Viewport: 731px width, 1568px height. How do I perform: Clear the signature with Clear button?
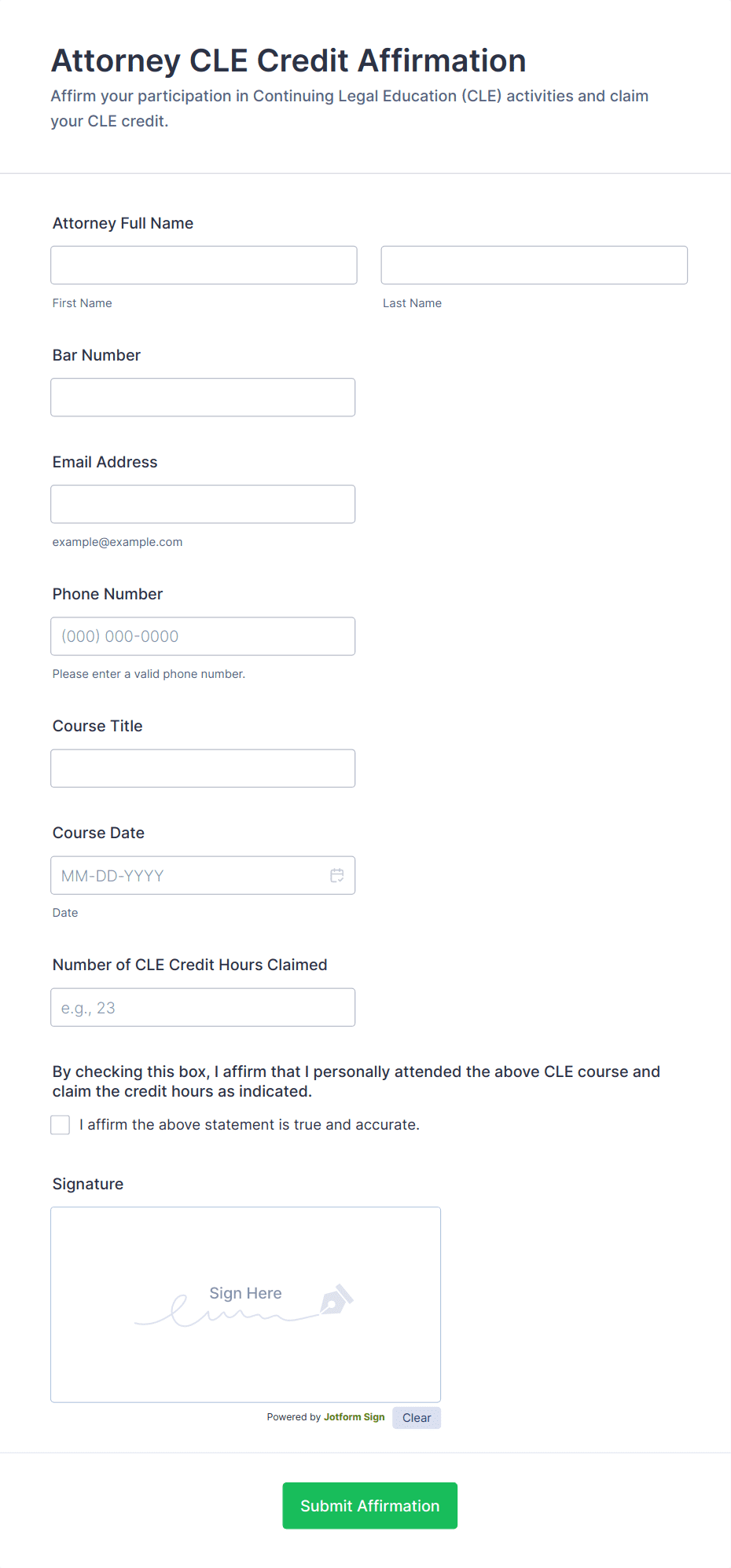tap(417, 1418)
